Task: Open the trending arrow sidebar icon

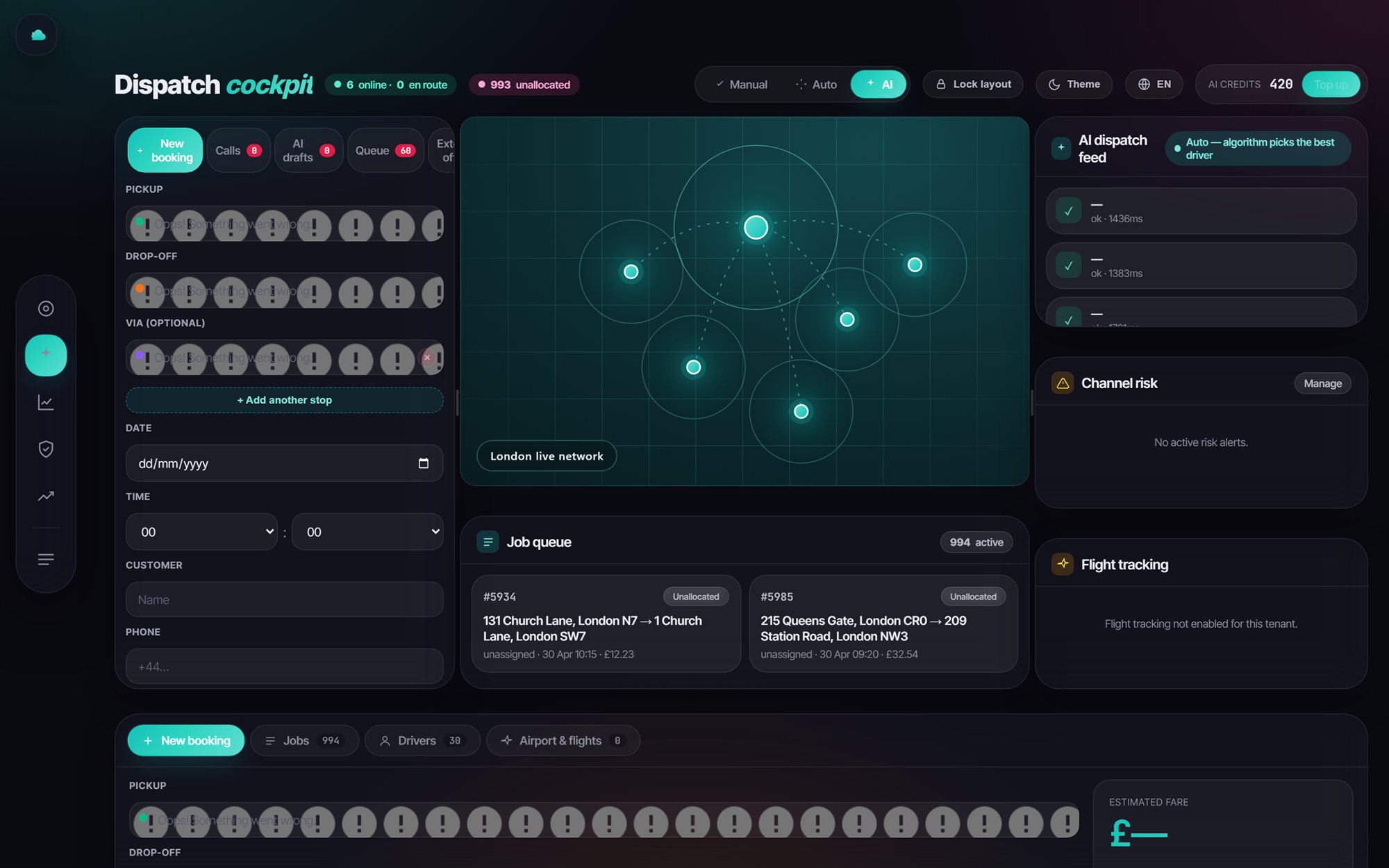Action: (46, 496)
